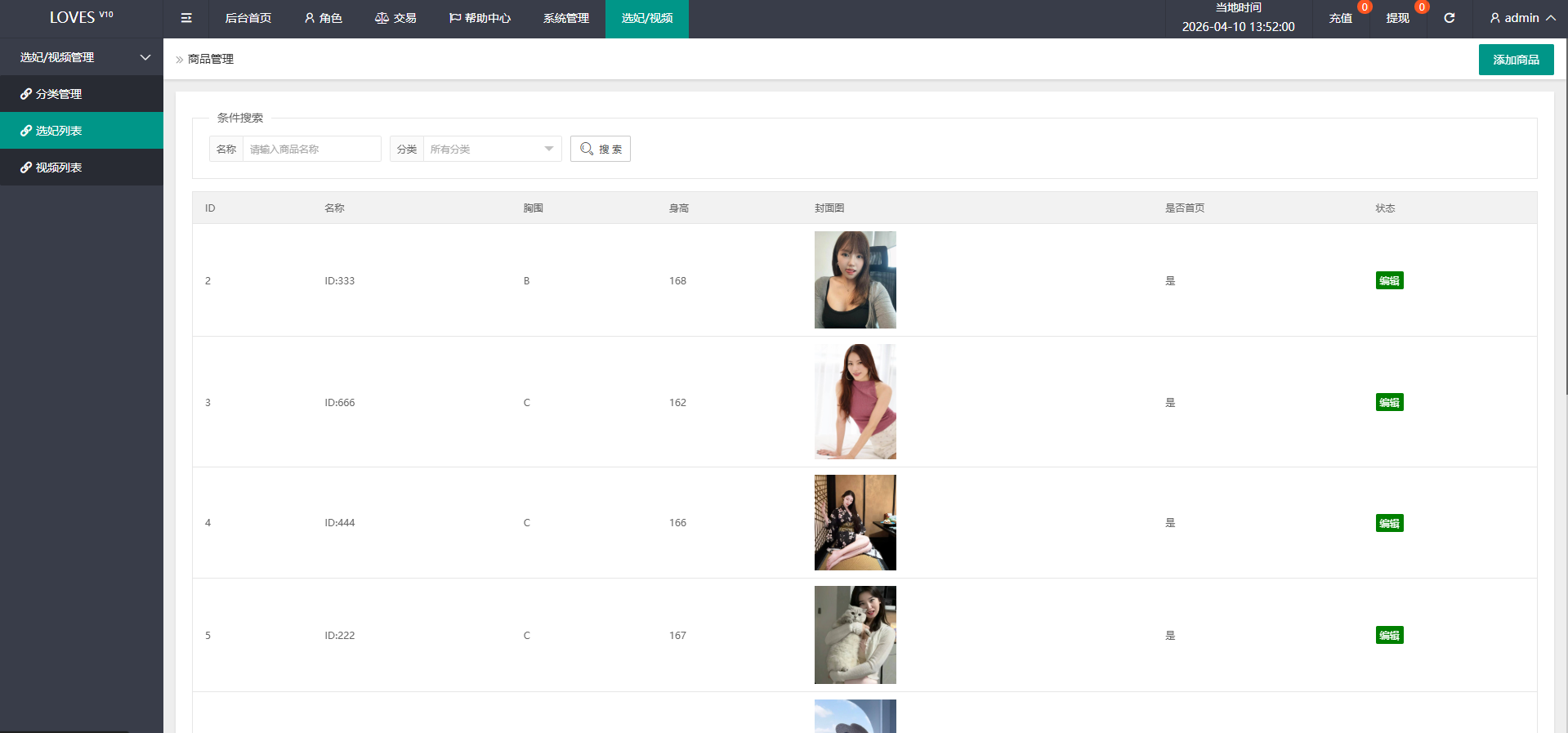The image size is (1568, 733).
Task: Click 编辑 for ID:444 row
Action: coord(1389,523)
